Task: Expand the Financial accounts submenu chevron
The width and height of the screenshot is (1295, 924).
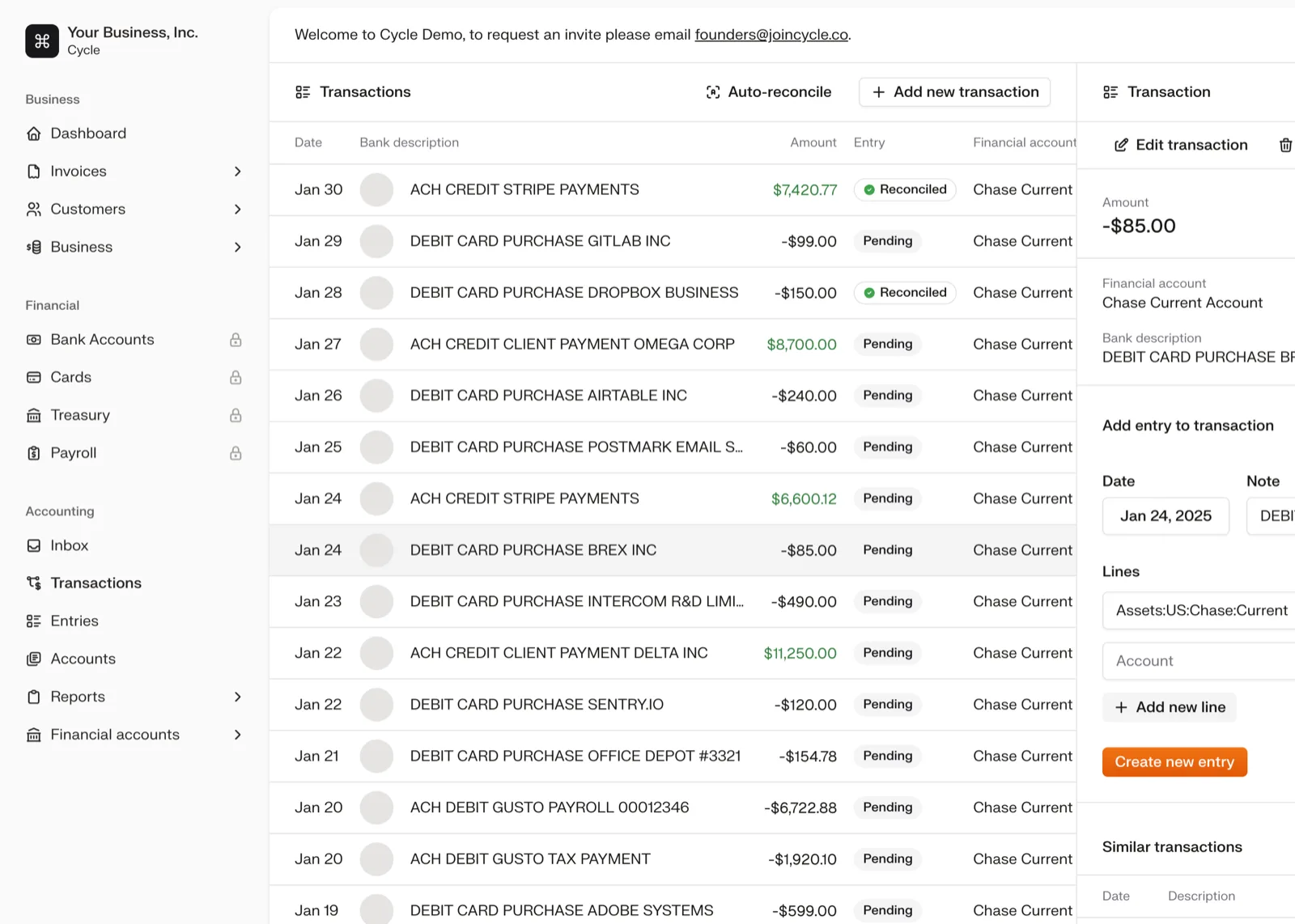Action: coord(238,735)
